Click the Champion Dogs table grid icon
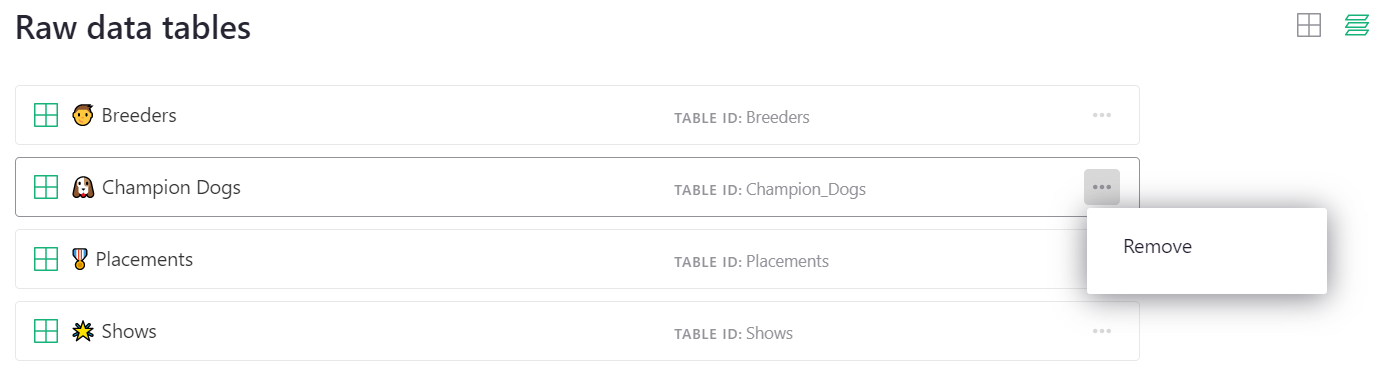 click(x=46, y=187)
